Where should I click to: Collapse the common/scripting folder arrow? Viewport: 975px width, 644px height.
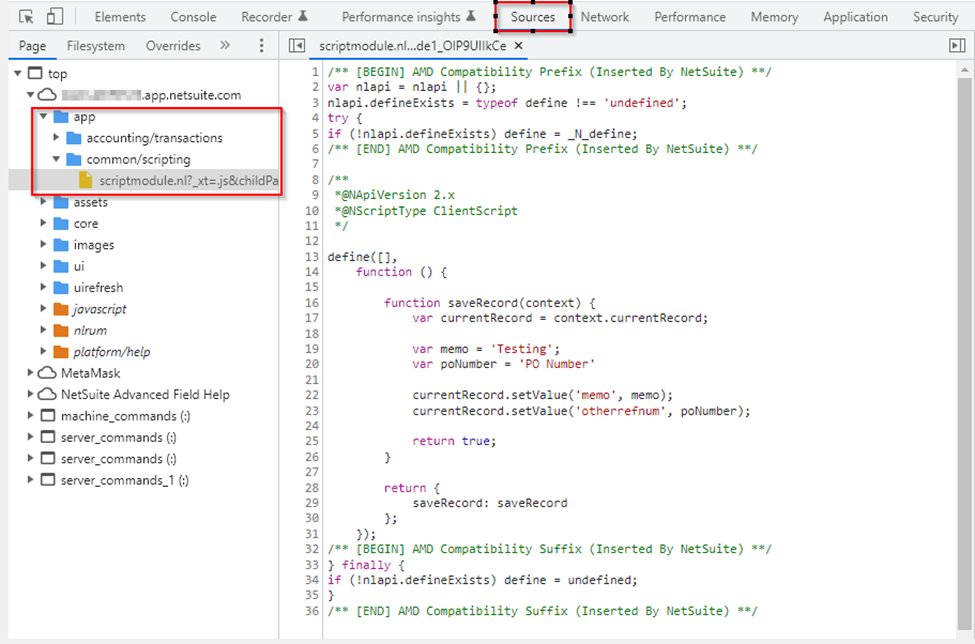(x=56, y=159)
